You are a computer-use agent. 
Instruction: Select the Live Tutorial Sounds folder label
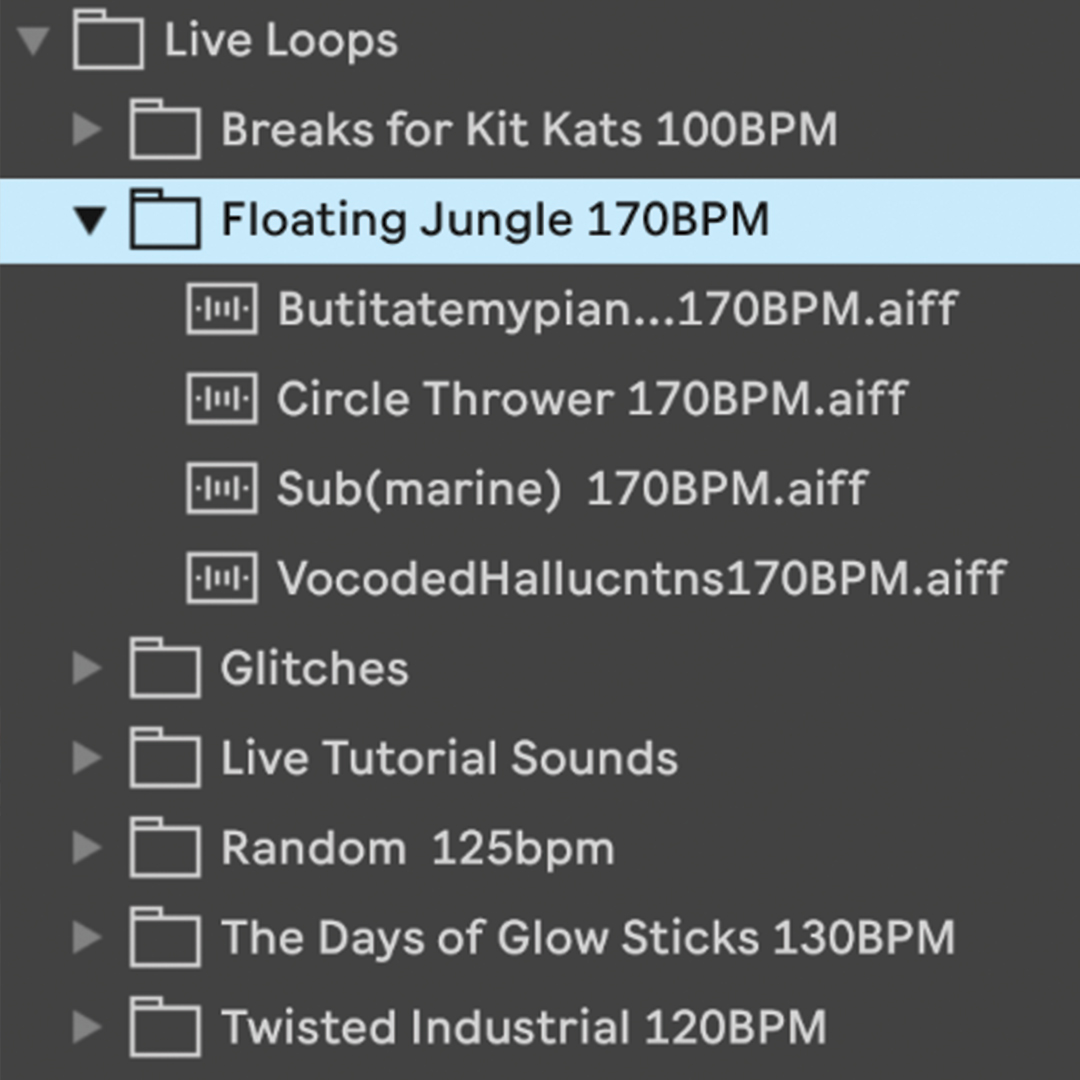pos(449,757)
